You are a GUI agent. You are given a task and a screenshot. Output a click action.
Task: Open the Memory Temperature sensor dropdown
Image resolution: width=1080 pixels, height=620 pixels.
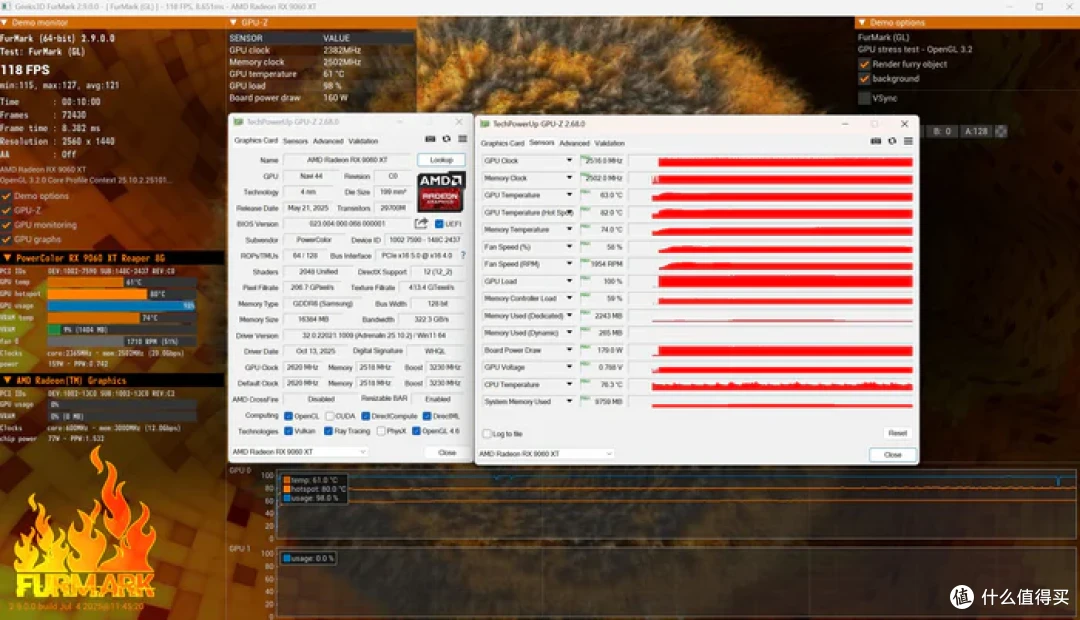(x=569, y=229)
